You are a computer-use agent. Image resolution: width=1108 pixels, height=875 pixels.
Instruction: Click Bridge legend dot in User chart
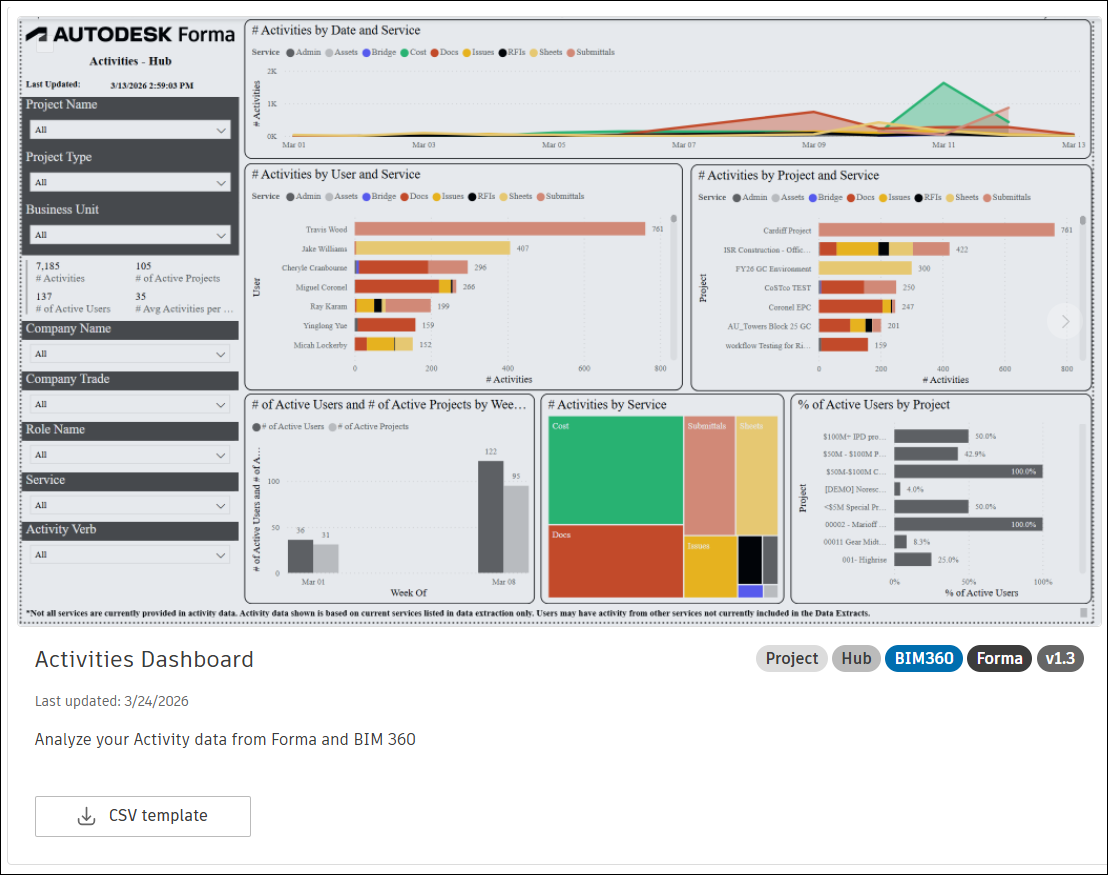[x=366, y=196]
